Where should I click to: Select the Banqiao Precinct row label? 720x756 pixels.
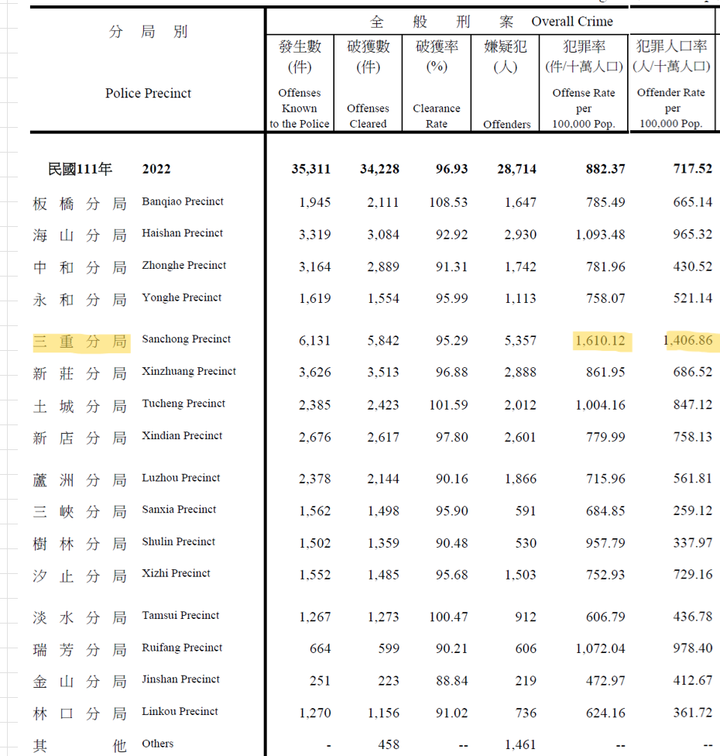coord(182,202)
